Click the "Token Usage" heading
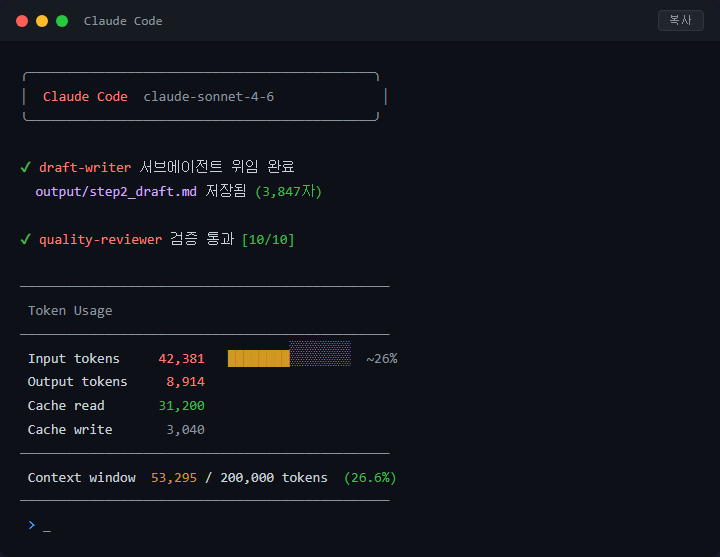 [70, 311]
